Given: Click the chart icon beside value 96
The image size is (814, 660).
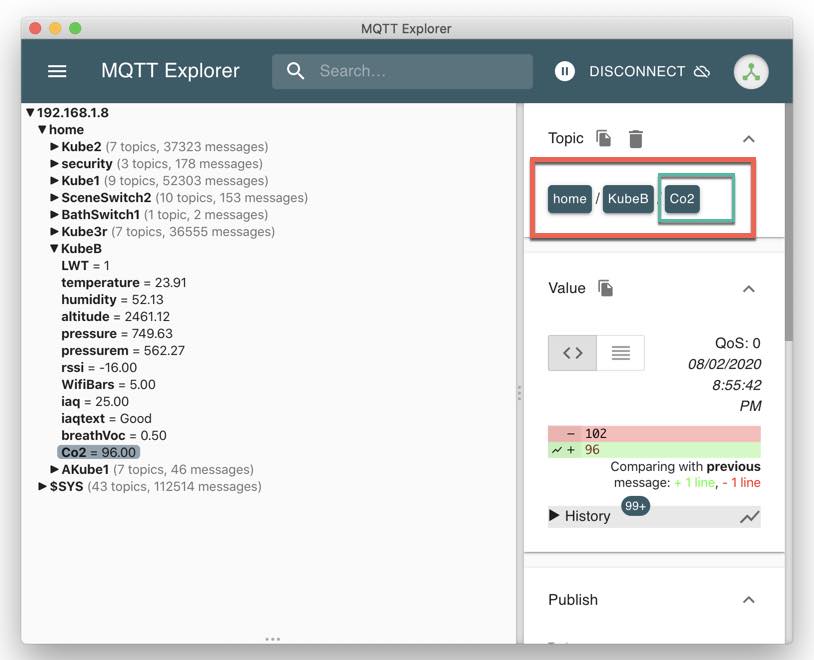Looking at the screenshot, I should pos(557,450).
